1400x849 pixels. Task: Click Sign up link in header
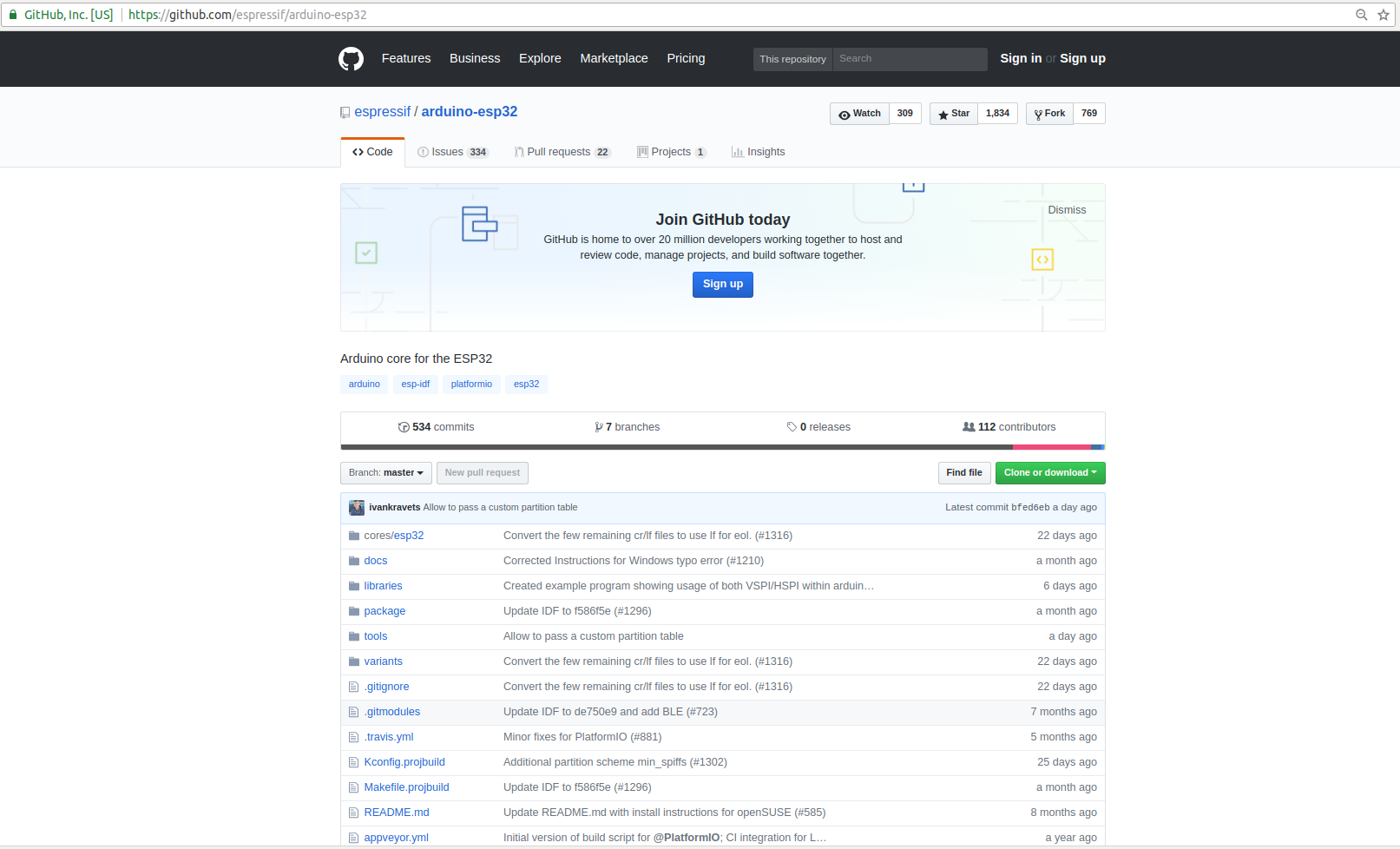1082,59
